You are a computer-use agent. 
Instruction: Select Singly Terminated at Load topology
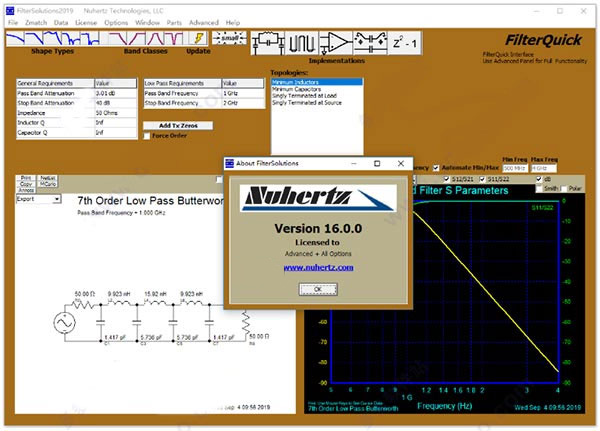click(x=317, y=96)
